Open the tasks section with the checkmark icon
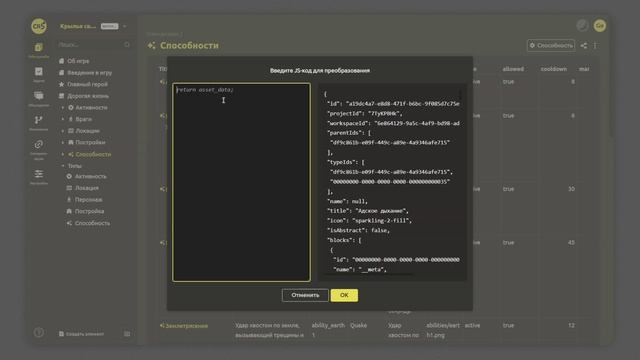This screenshot has height=360, width=640. pos(39,72)
